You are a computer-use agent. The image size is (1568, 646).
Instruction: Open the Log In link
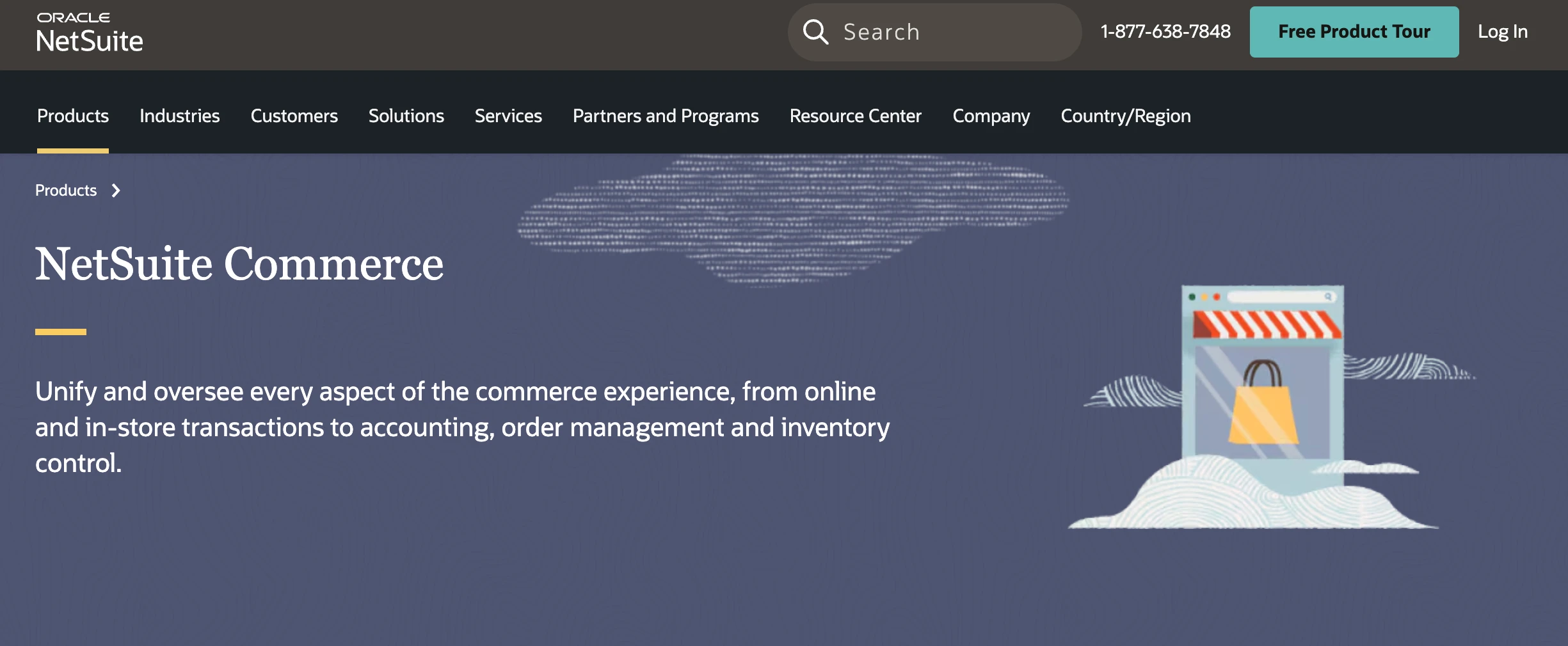point(1503,32)
